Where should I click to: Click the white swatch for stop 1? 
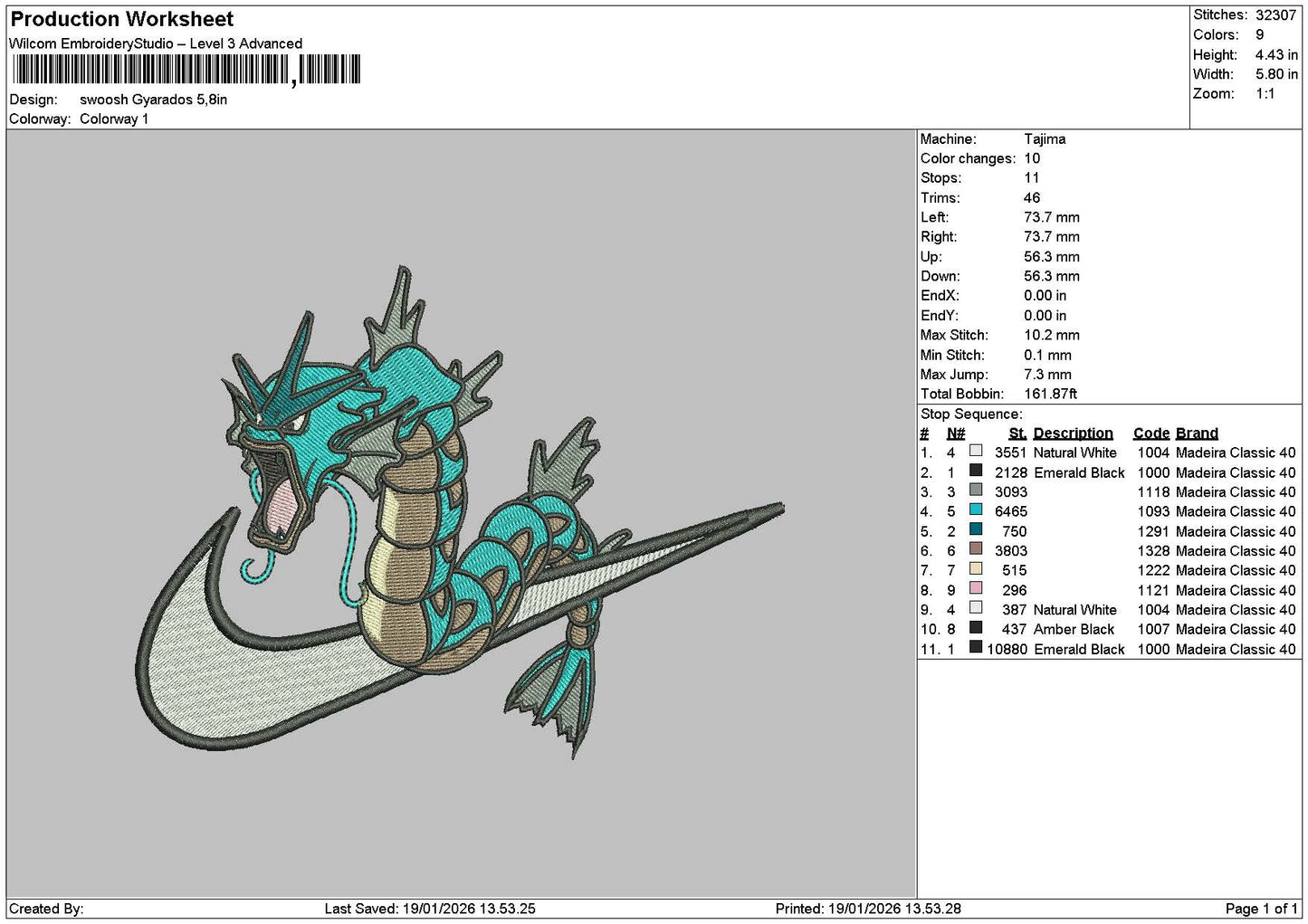click(976, 451)
